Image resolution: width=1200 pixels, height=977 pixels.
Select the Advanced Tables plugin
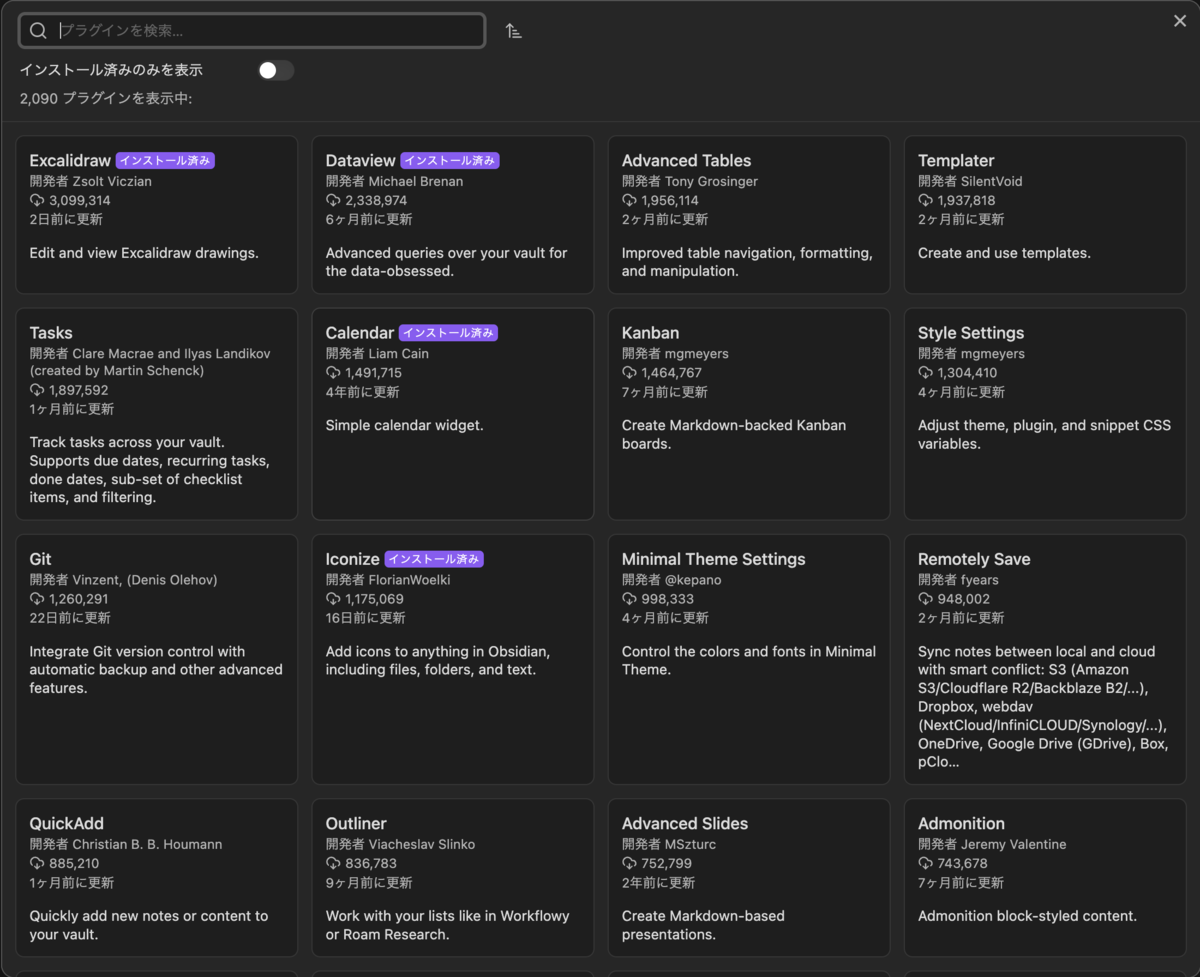pos(748,215)
